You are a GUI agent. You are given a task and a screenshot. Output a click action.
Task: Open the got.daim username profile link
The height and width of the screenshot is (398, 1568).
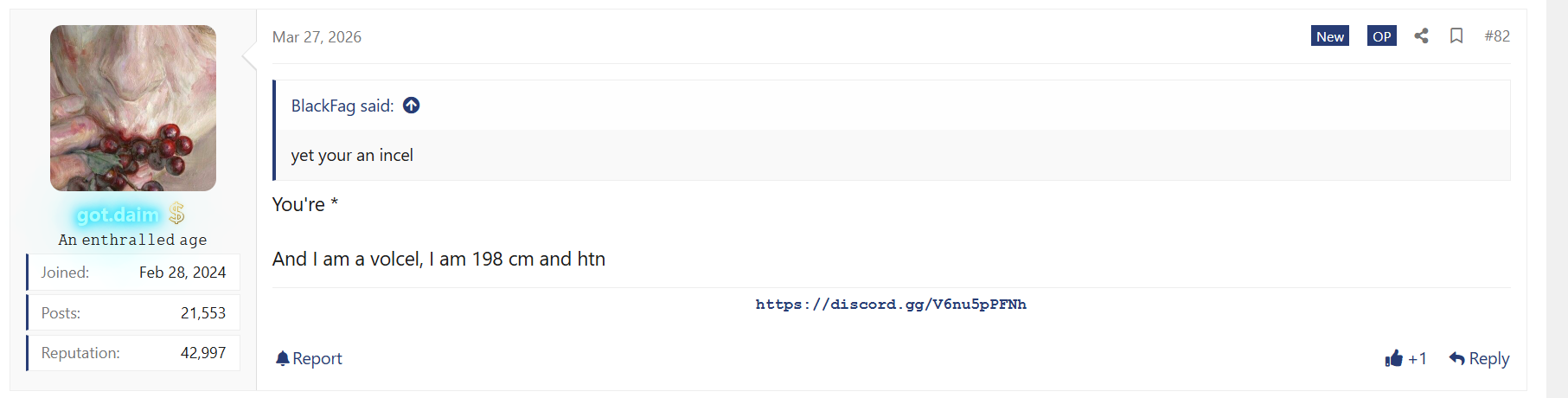pyautogui.click(x=118, y=215)
